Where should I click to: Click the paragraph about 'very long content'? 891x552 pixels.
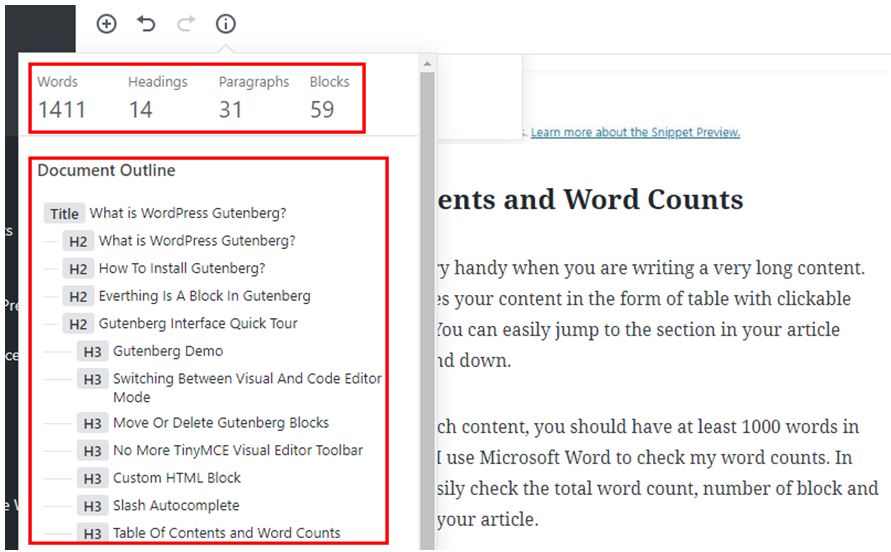point(651,314)
